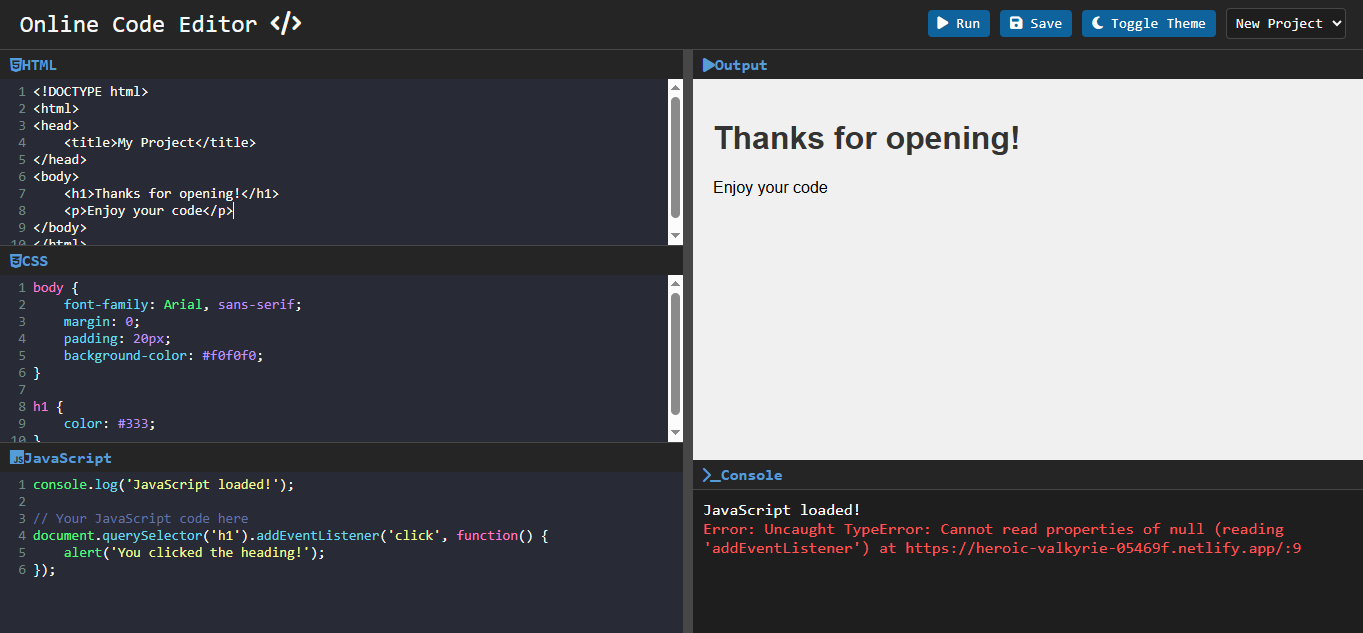Click the console.log('JavaScript loaded!') line
This screenshot has height=633, width=1363.
coord(164,484)
